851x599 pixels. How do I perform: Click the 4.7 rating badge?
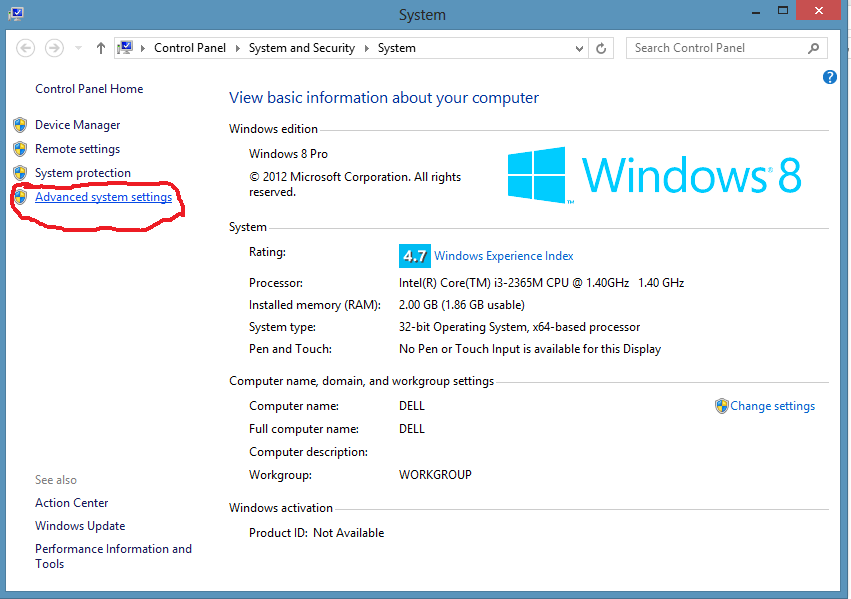click(x=415, y=256)
